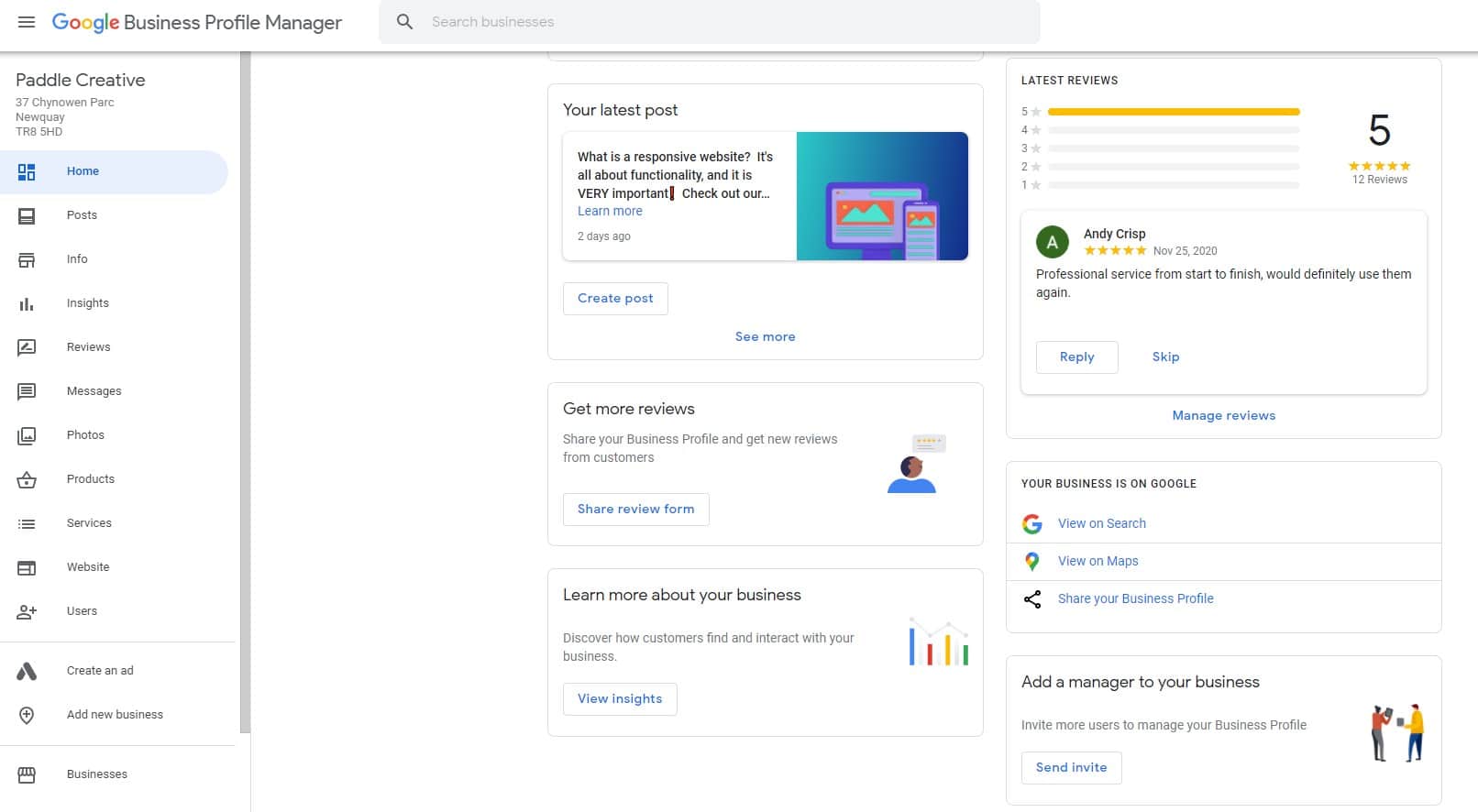This screenshot has height=812, width=1478.
Task: Click the Products basket icon
Action: pos(27,479)
